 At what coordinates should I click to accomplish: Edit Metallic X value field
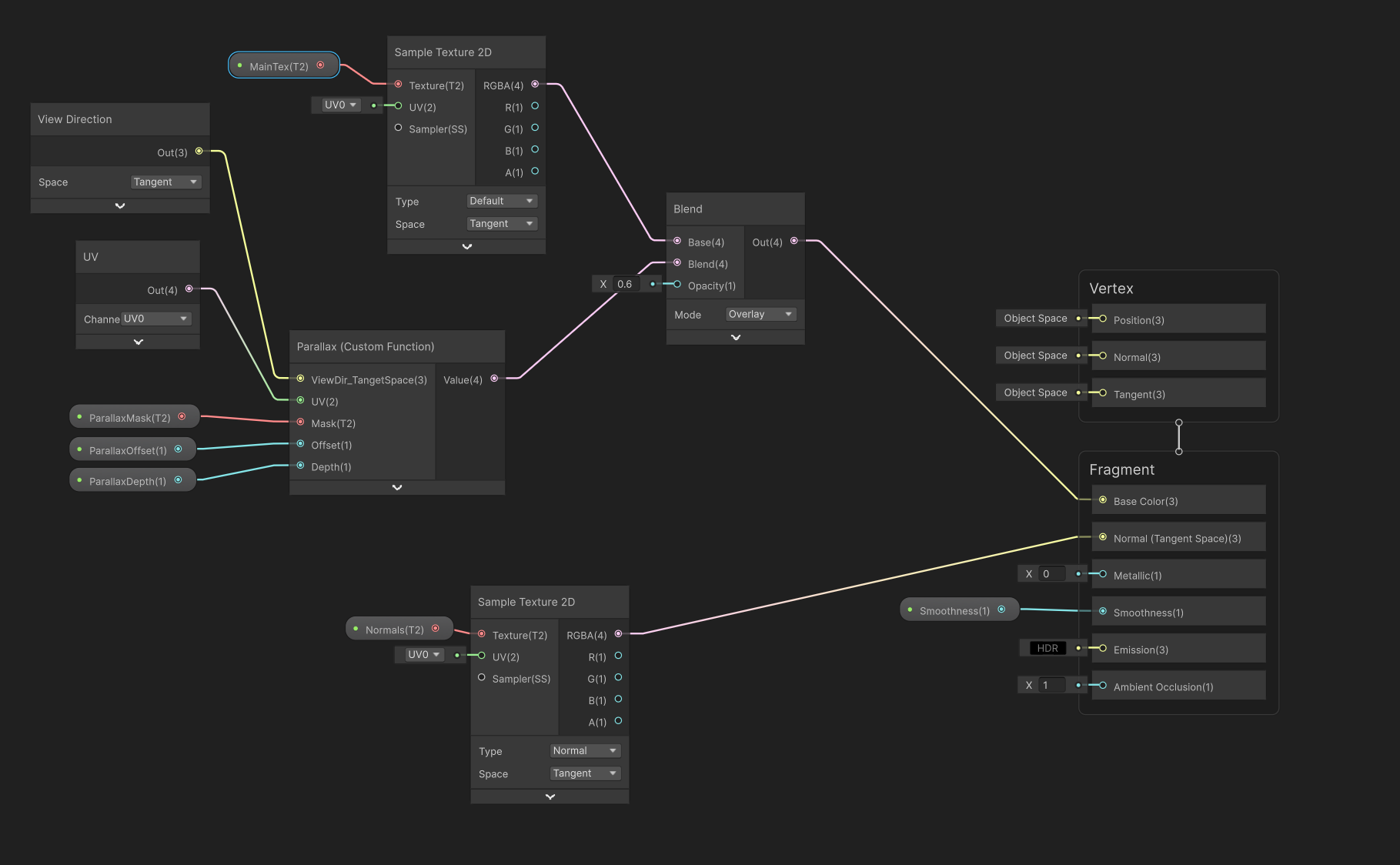click(x=1051, y=573)
